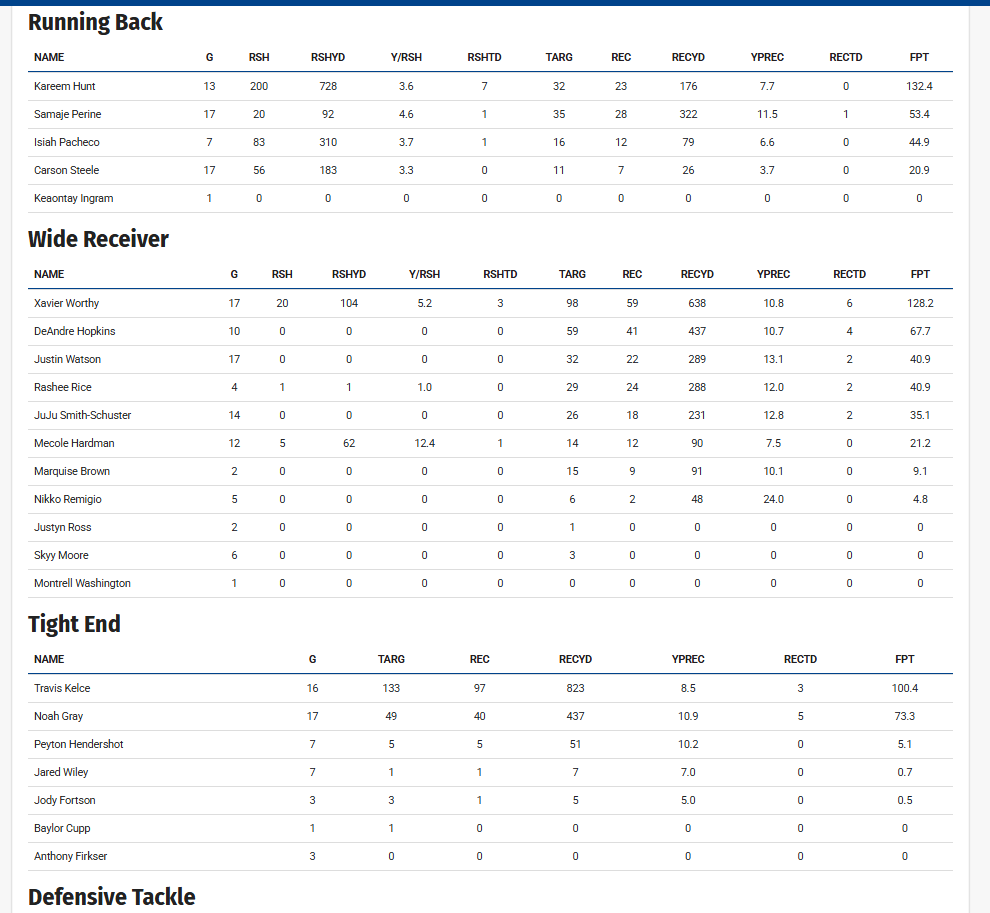This screenshot has height=913, width=990.
Task: Click REC header in Tight End table
Action: pos(479,659)
